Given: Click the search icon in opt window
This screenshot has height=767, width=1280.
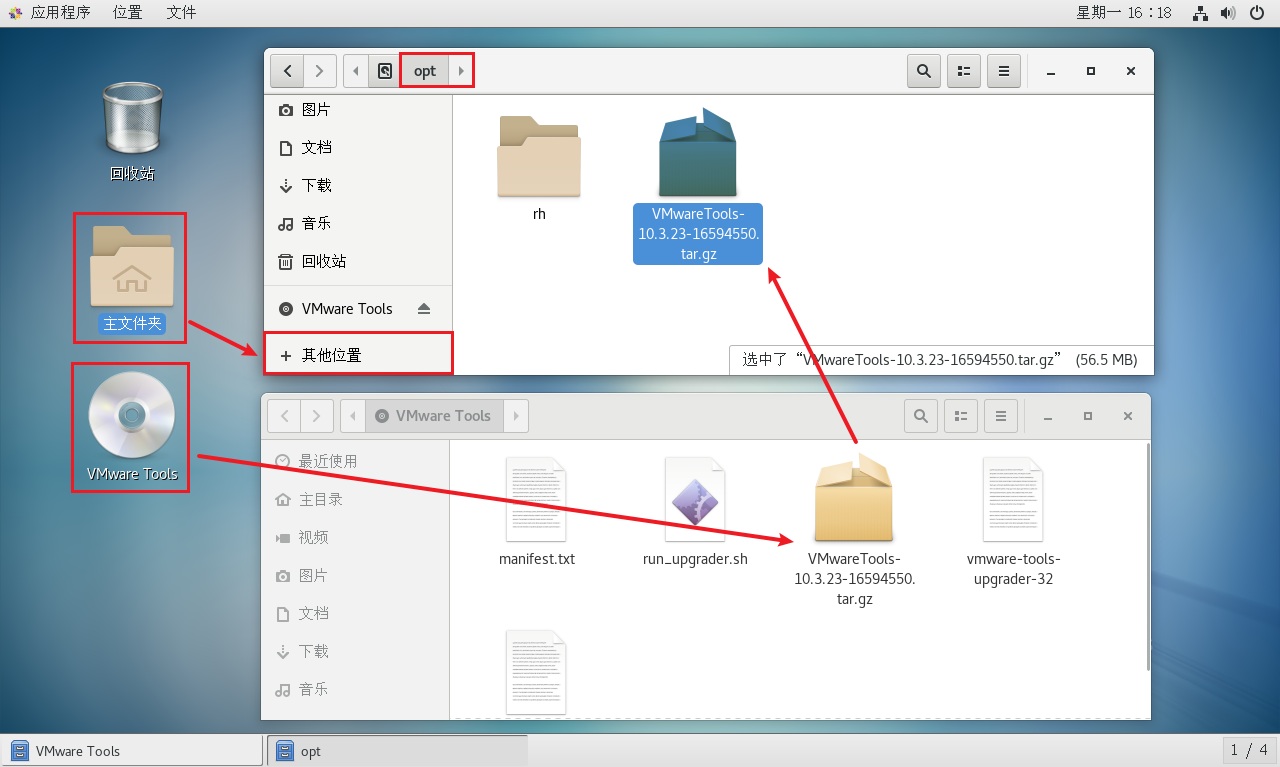Looking at the screenshot, I should 924,71.
